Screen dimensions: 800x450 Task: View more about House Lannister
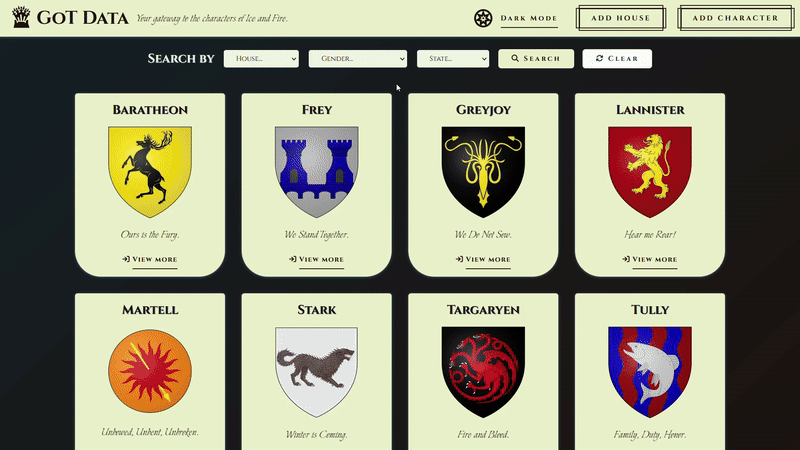tap(650, 259)
